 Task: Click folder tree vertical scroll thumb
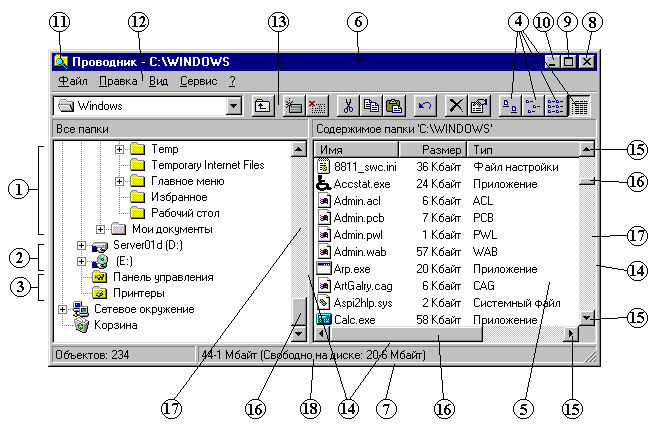[x=299, y=311]
